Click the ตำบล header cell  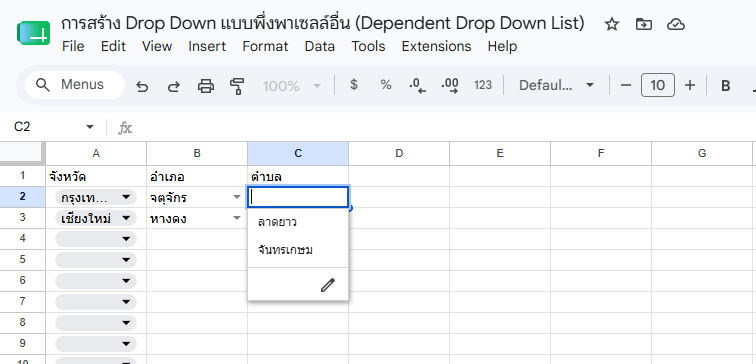click(298, 176)
